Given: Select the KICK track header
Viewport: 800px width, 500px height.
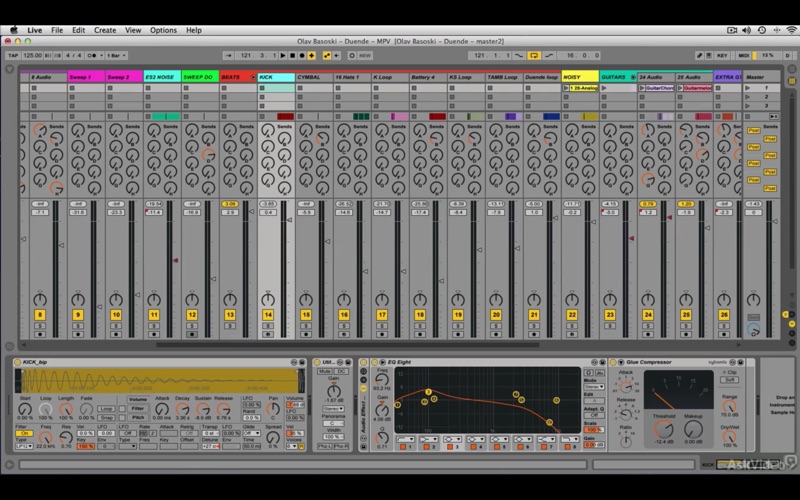Looking at the screenshot, I should click(276, 77).
